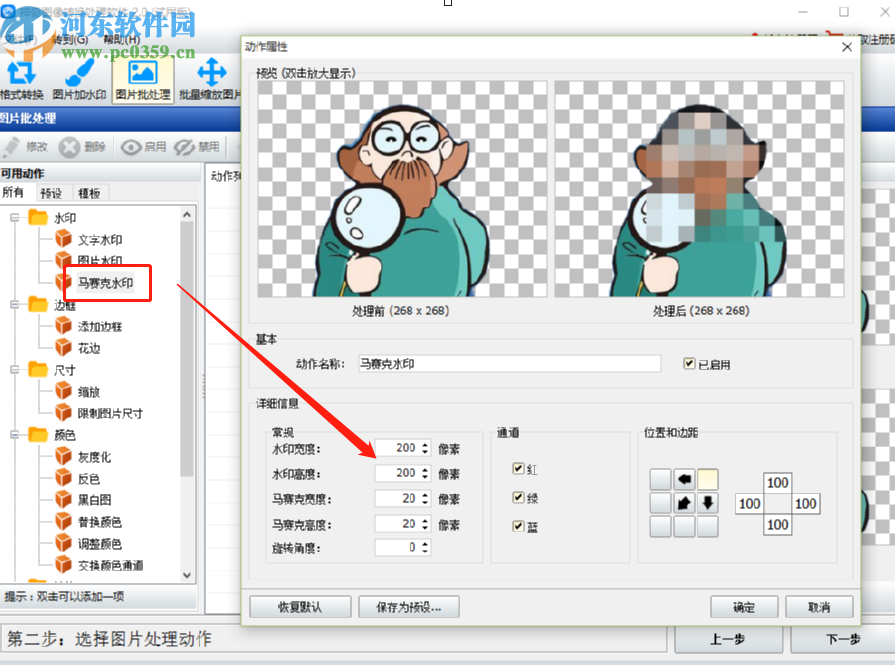Select the 反色 action icon
The width and height of the screenshot is (895, 665).
pyautogui.click(x=63, y=478)
